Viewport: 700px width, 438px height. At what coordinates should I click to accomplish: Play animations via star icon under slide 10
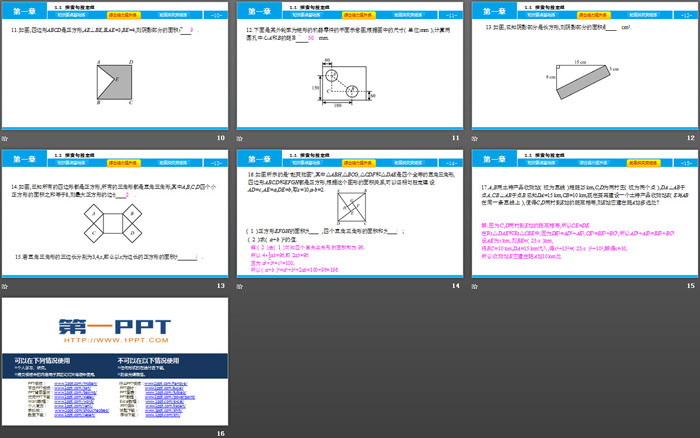coord(4,138)
